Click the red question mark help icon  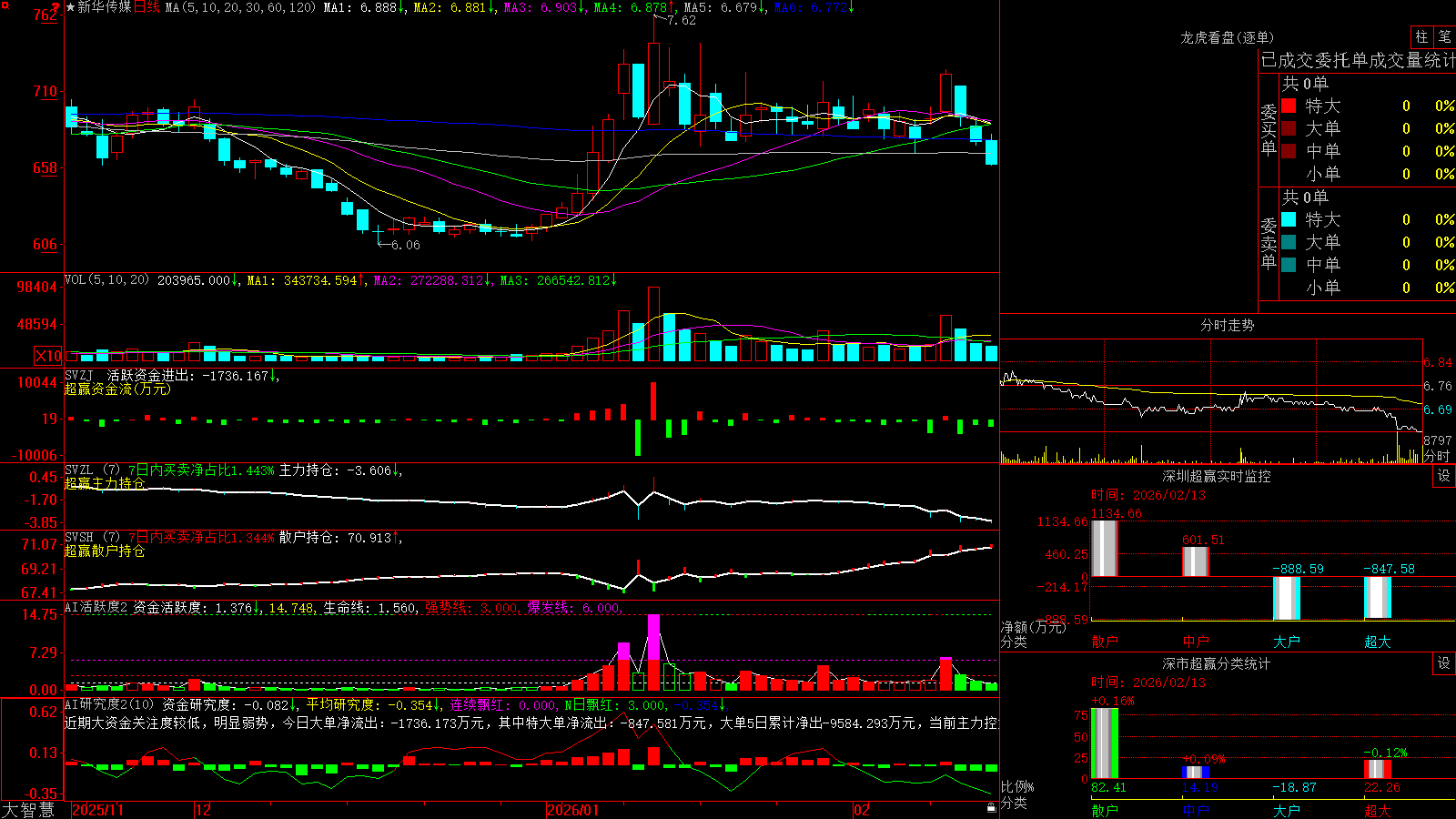(x=56, y=7)
